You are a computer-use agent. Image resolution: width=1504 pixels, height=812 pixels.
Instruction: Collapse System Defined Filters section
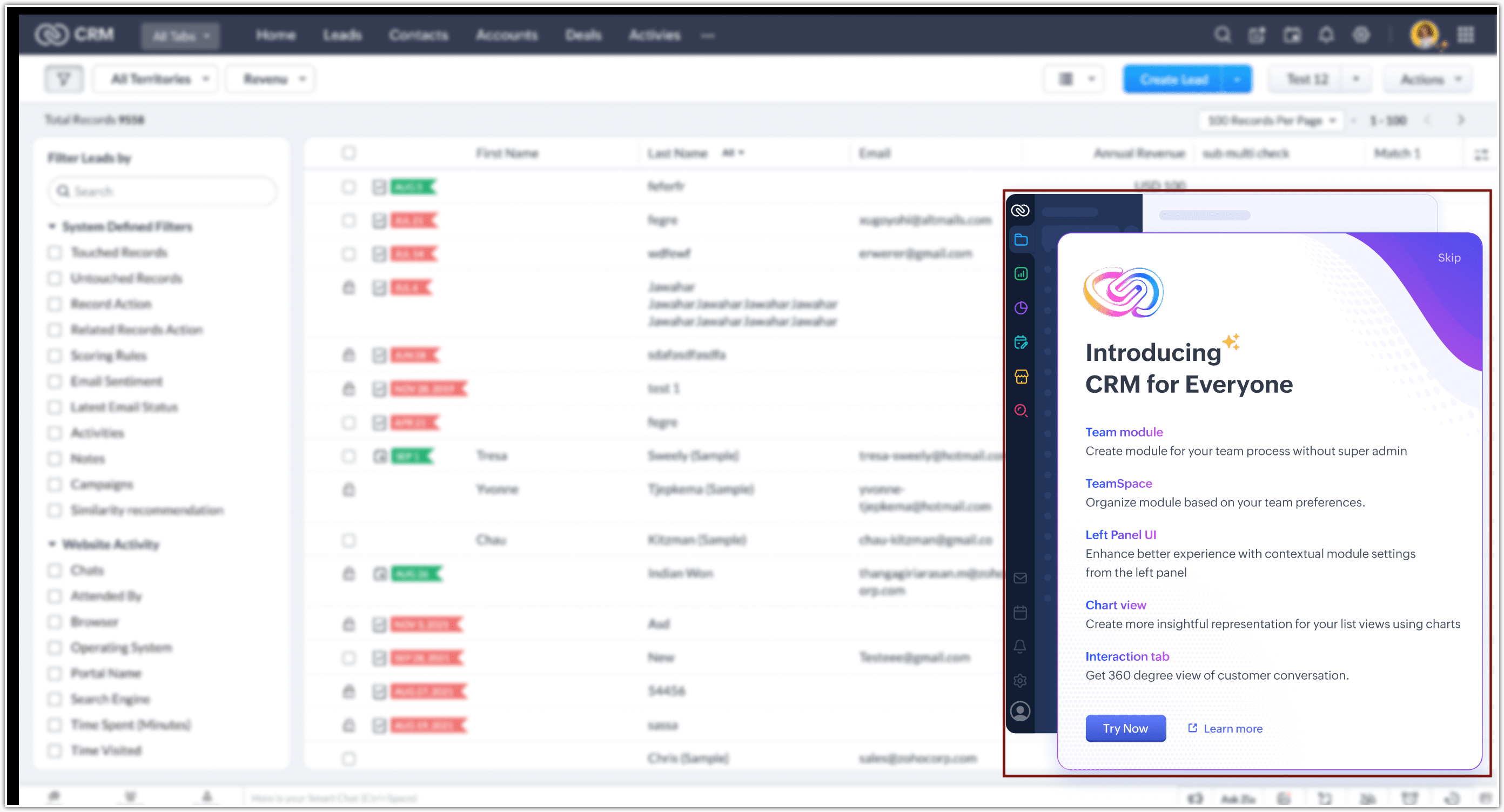pos(52,226)
